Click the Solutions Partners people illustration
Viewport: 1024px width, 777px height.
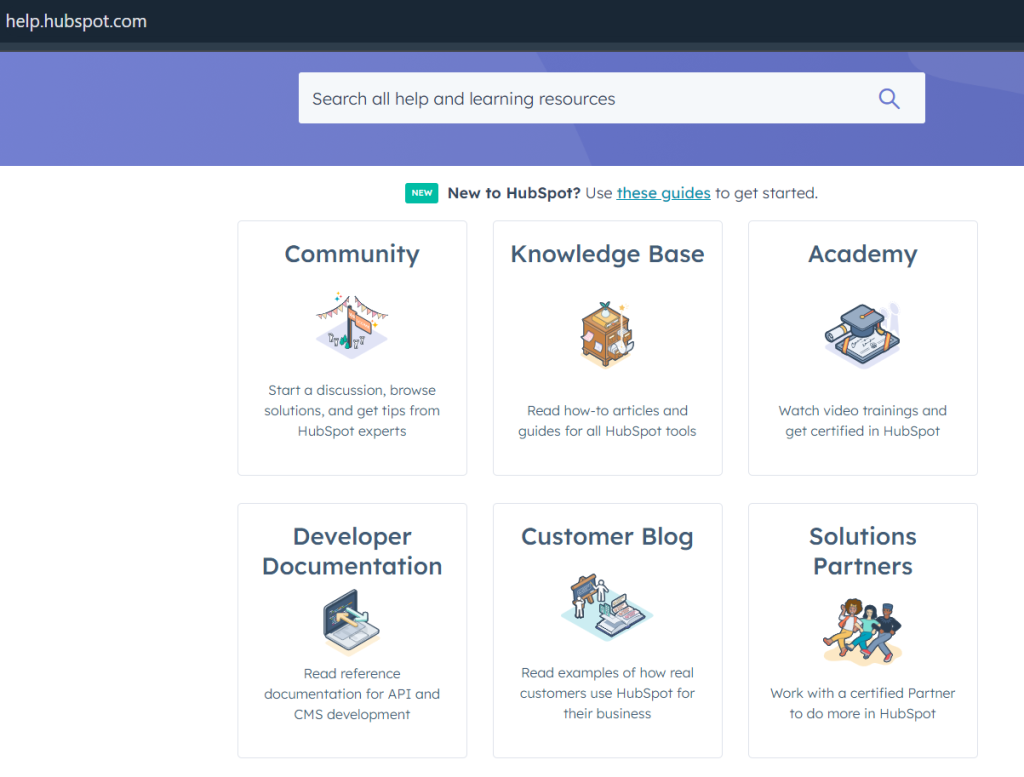[x=862, y=629]
